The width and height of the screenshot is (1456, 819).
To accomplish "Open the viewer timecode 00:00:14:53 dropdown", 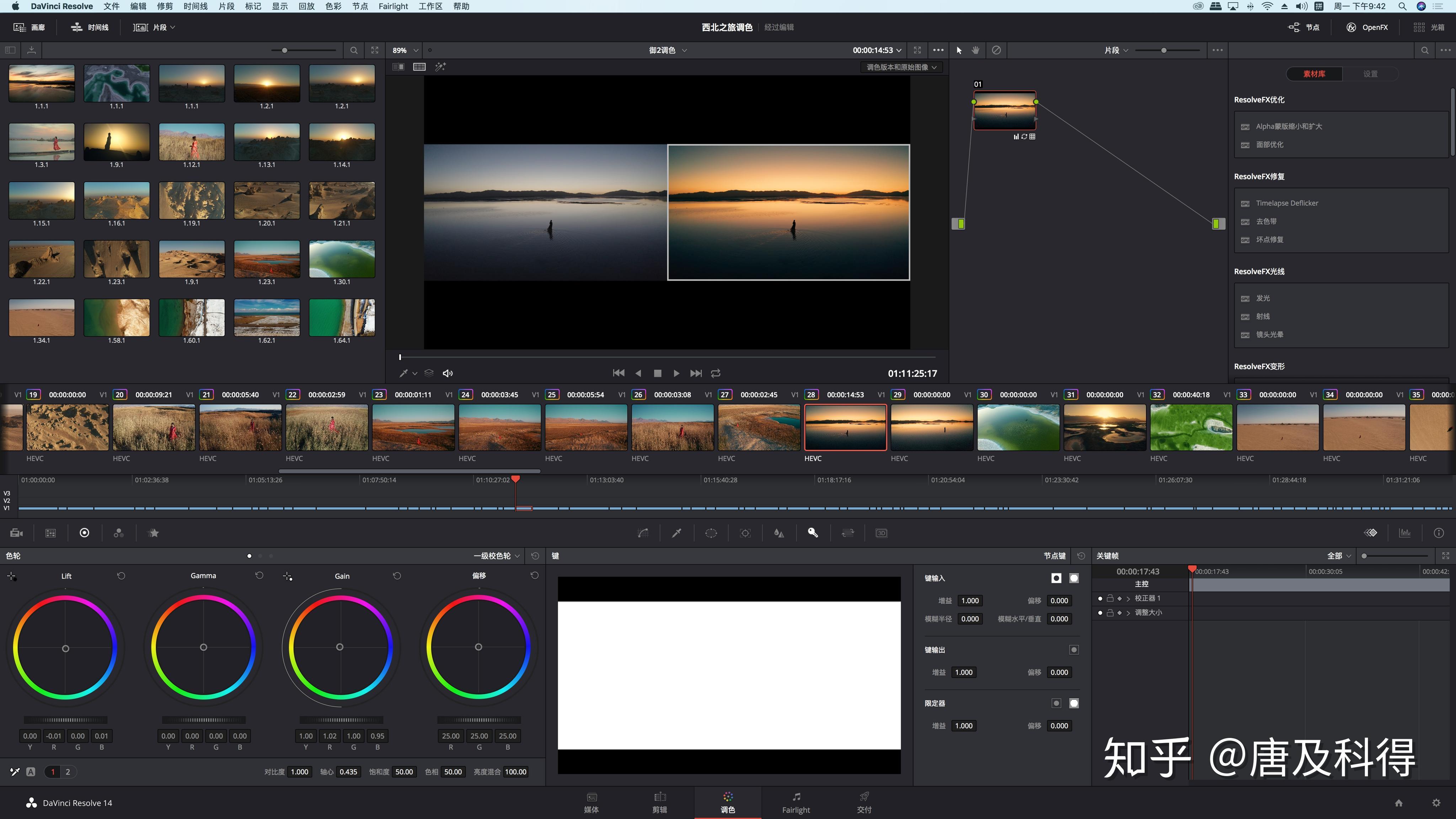I will click(877, 50).
